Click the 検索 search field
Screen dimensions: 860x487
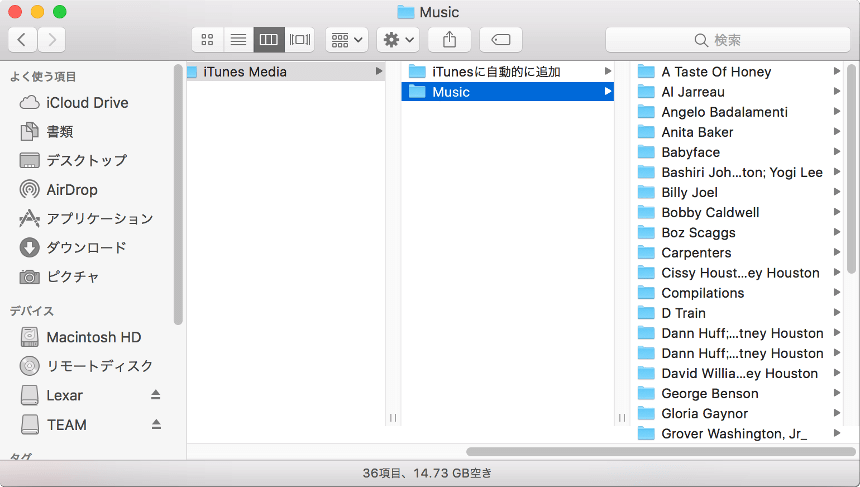pos(727,40)
